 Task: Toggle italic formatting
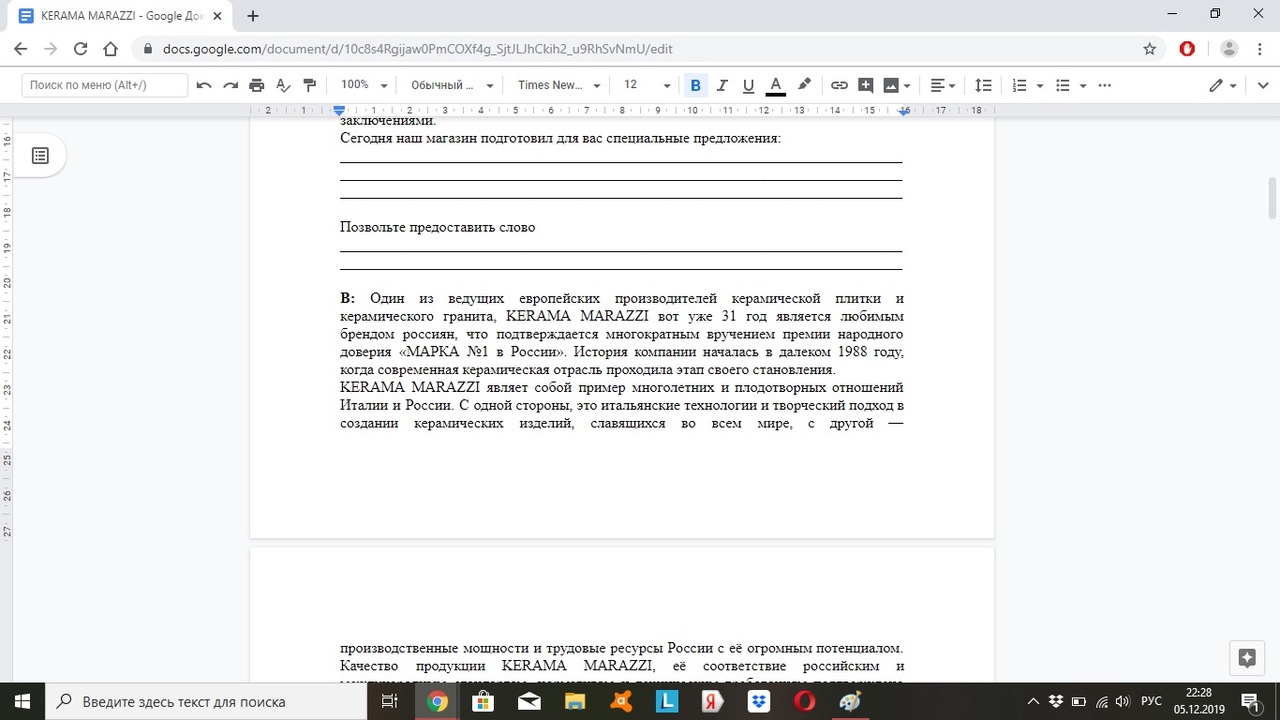click(x=721, y=85)
